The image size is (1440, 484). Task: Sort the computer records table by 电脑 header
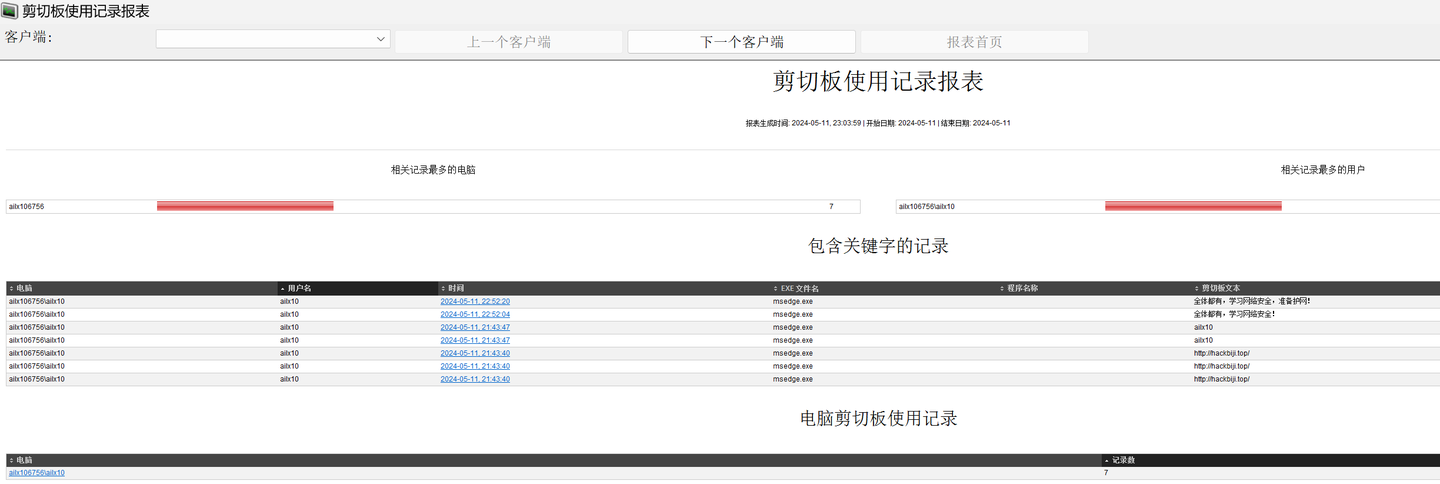(x=553, y=460)
